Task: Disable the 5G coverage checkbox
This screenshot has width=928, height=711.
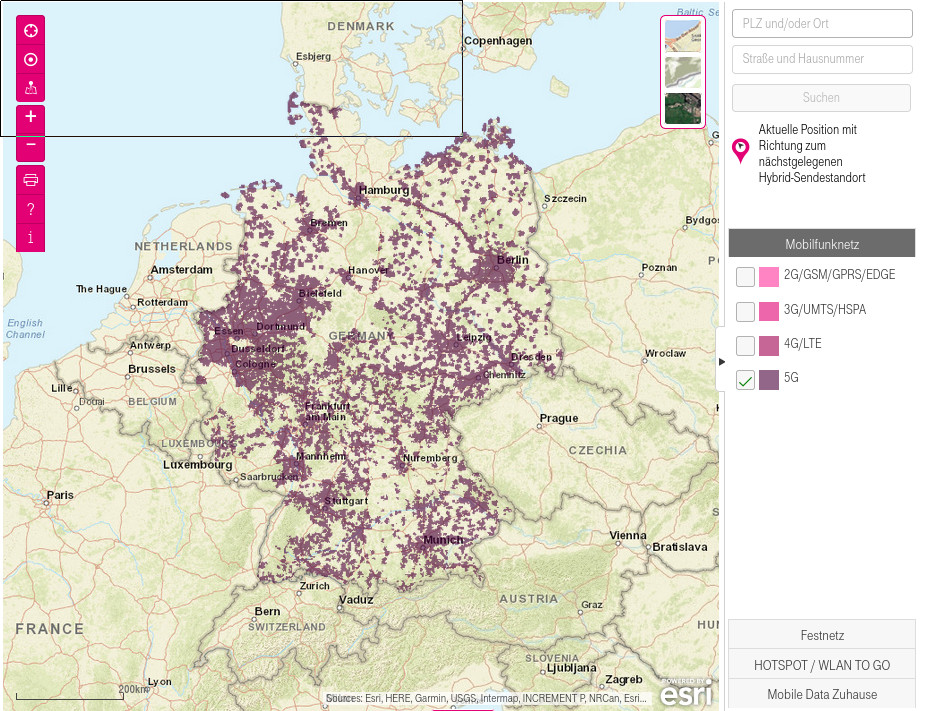Action: coord(745,379)
